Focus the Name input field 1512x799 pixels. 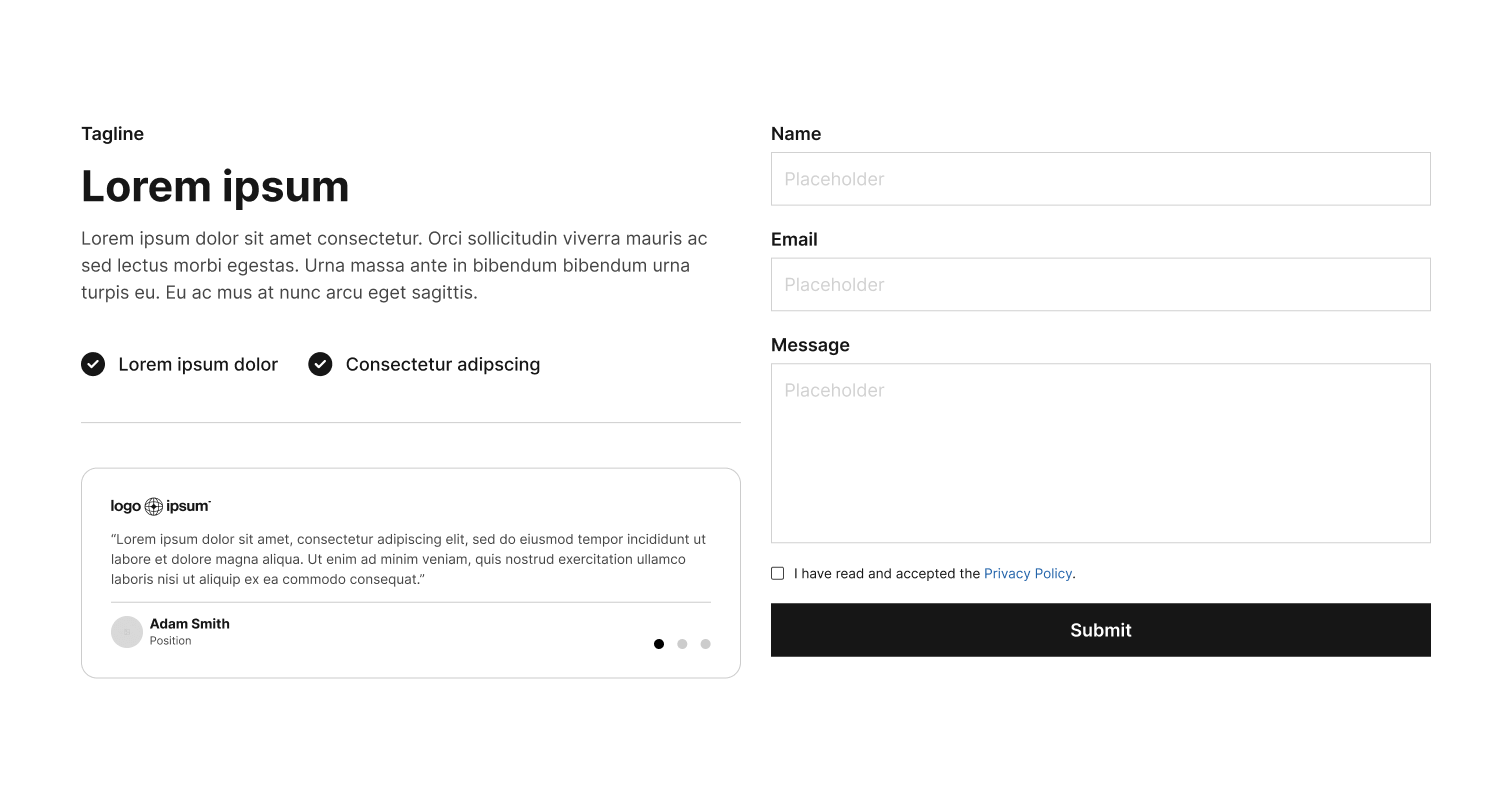(1100, 179)
